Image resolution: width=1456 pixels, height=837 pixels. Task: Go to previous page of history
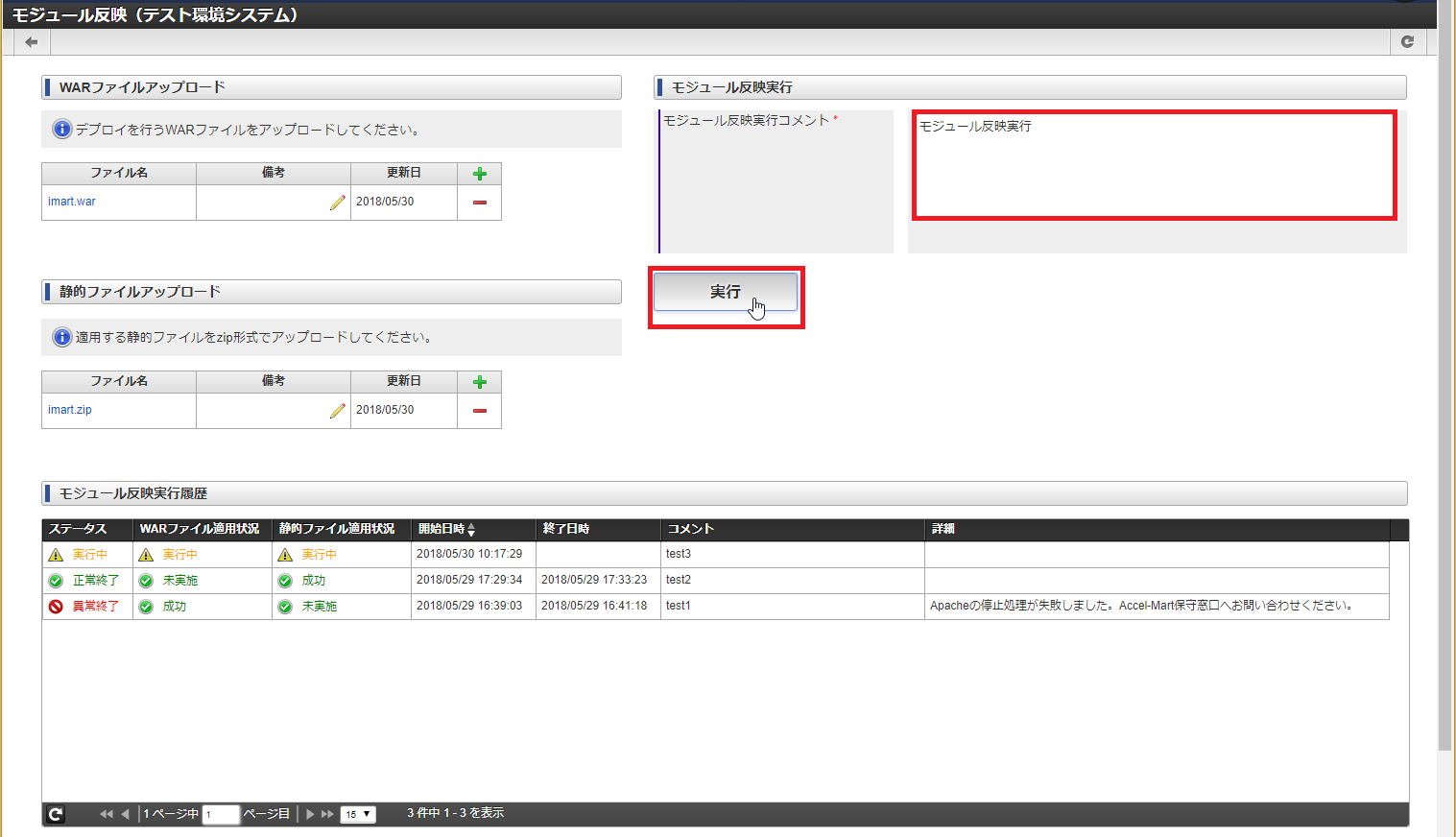125,814
